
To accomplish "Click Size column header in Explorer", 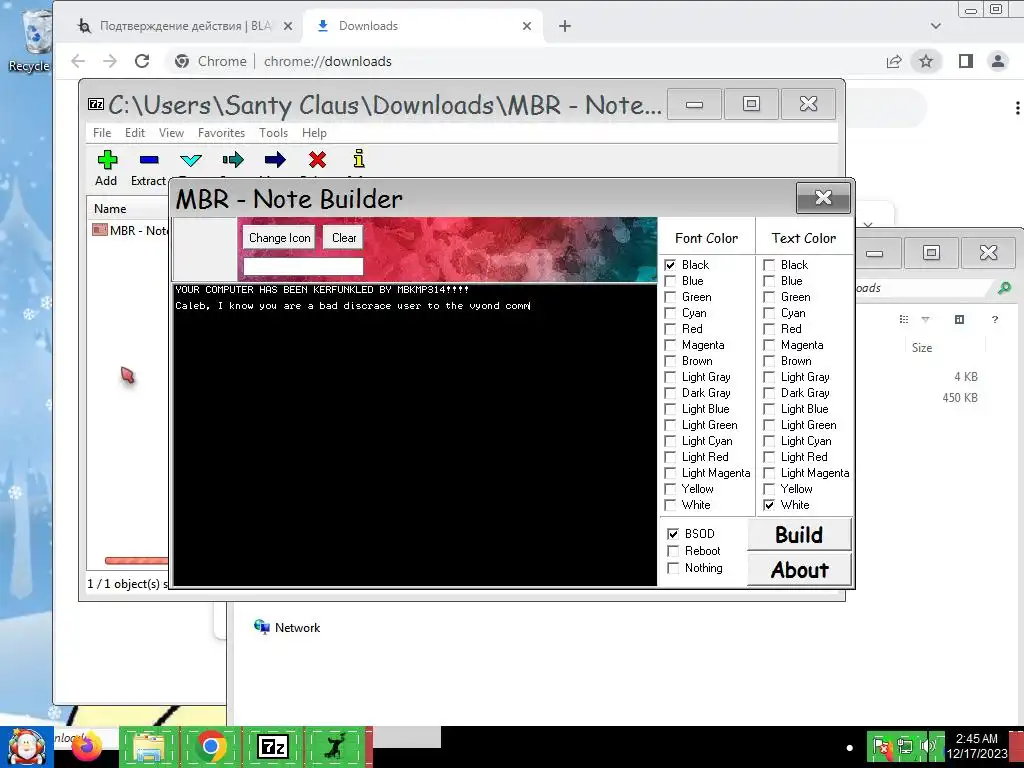I will coord(921,348).
